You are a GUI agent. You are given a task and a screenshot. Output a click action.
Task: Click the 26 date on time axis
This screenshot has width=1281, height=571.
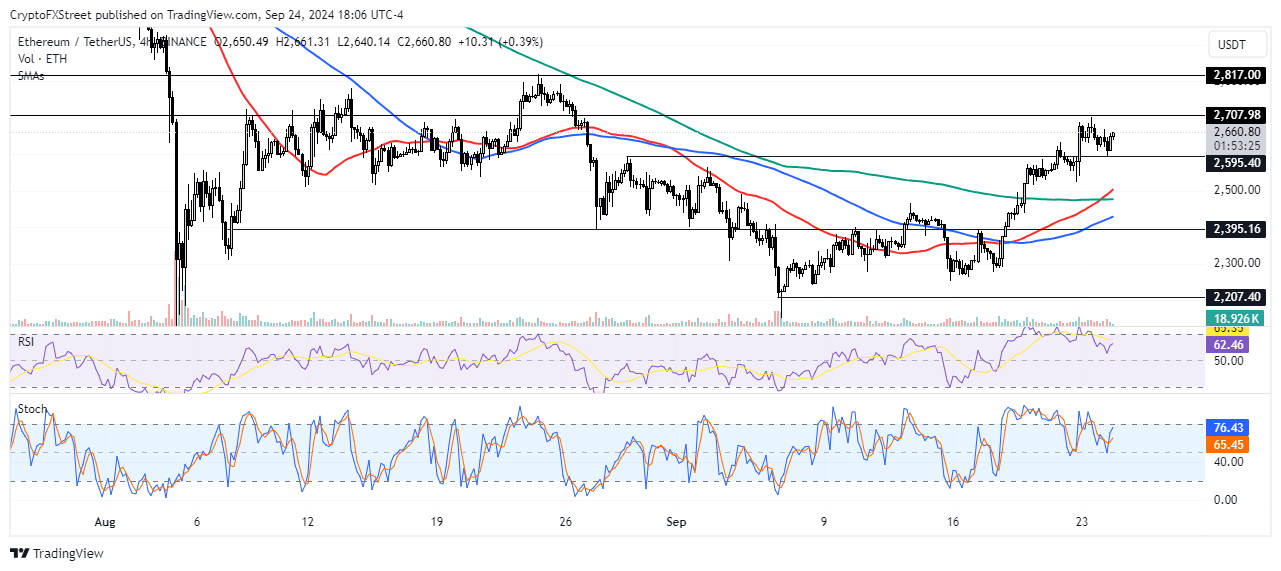point(564,522)
